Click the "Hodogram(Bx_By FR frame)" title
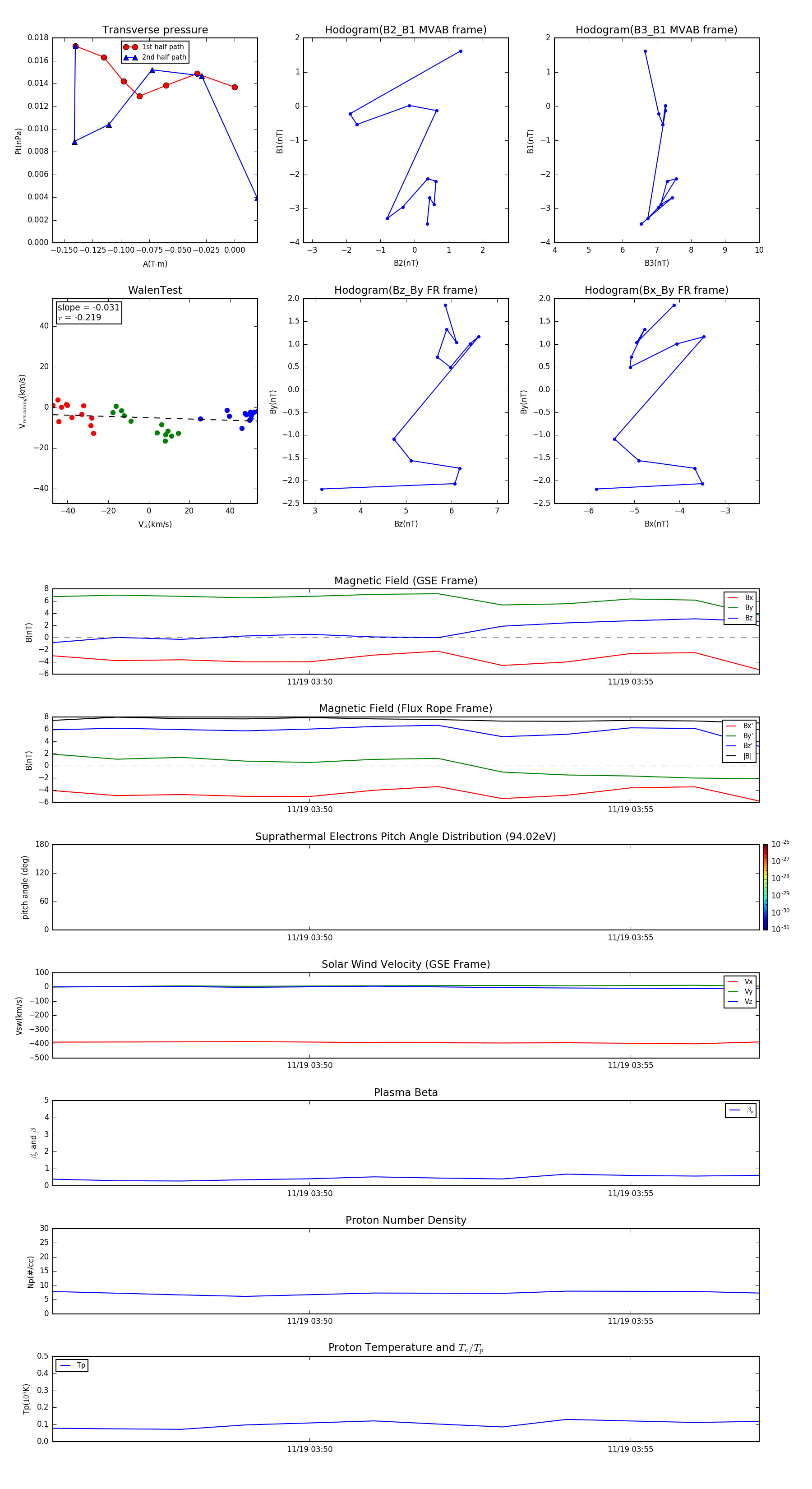The width and height of the screenshot is (812, 1489). click(x=656, y=290)
